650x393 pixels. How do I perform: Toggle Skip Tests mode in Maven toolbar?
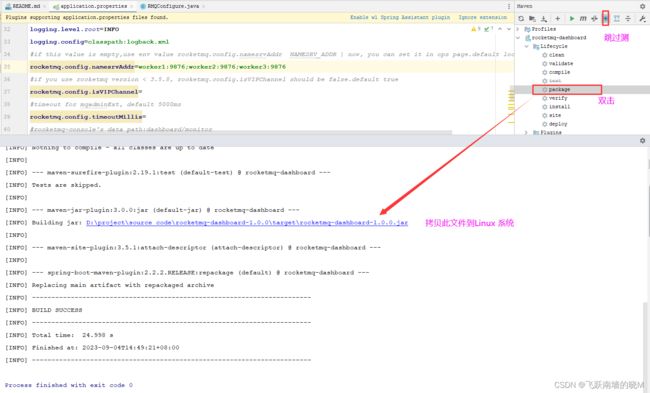[x=606, y=19]
